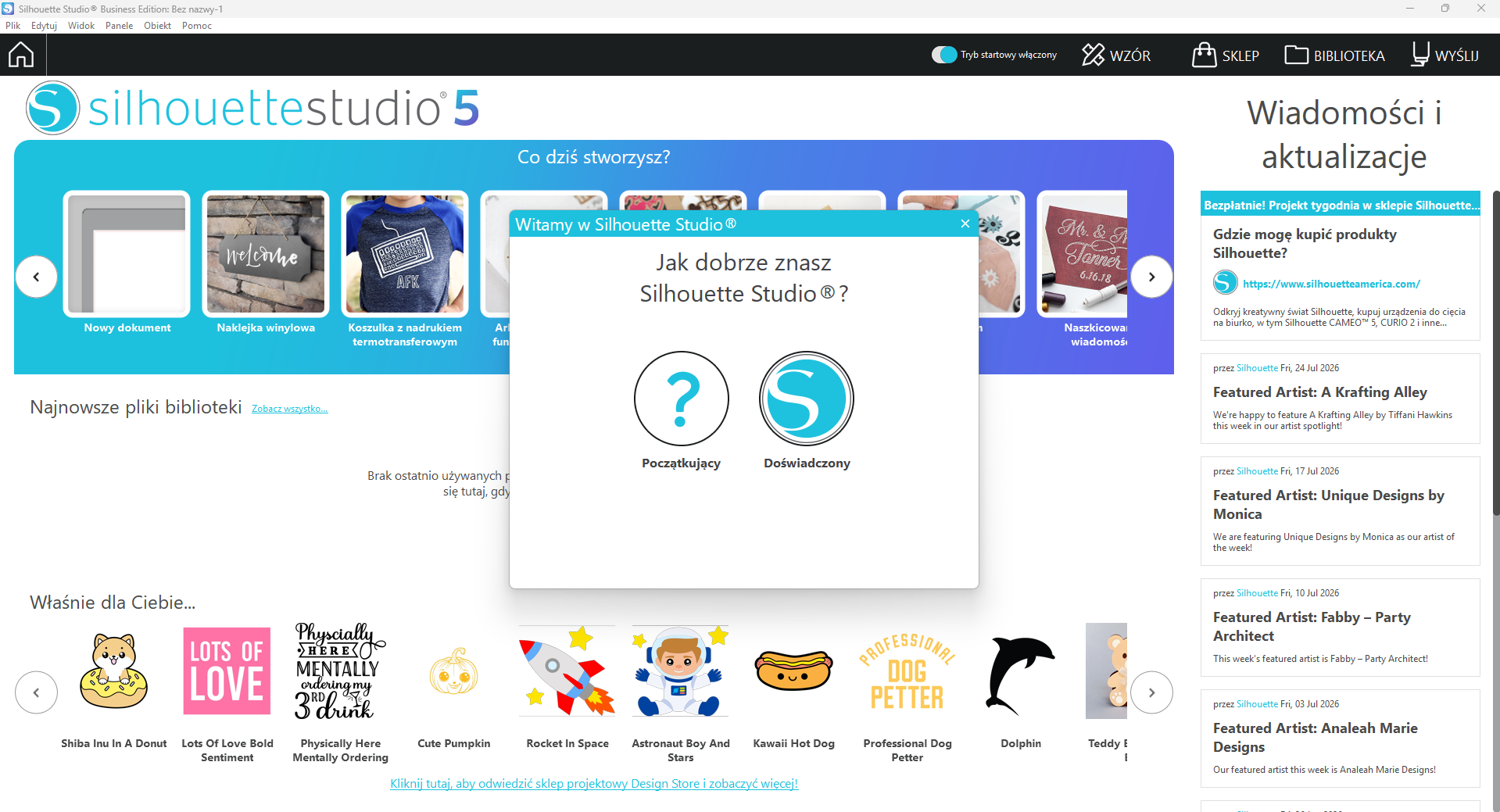The height and width of the screenshot is (812, 1500).
Task: Go to the Home screen icon
Action: click(x=21, y=55)
